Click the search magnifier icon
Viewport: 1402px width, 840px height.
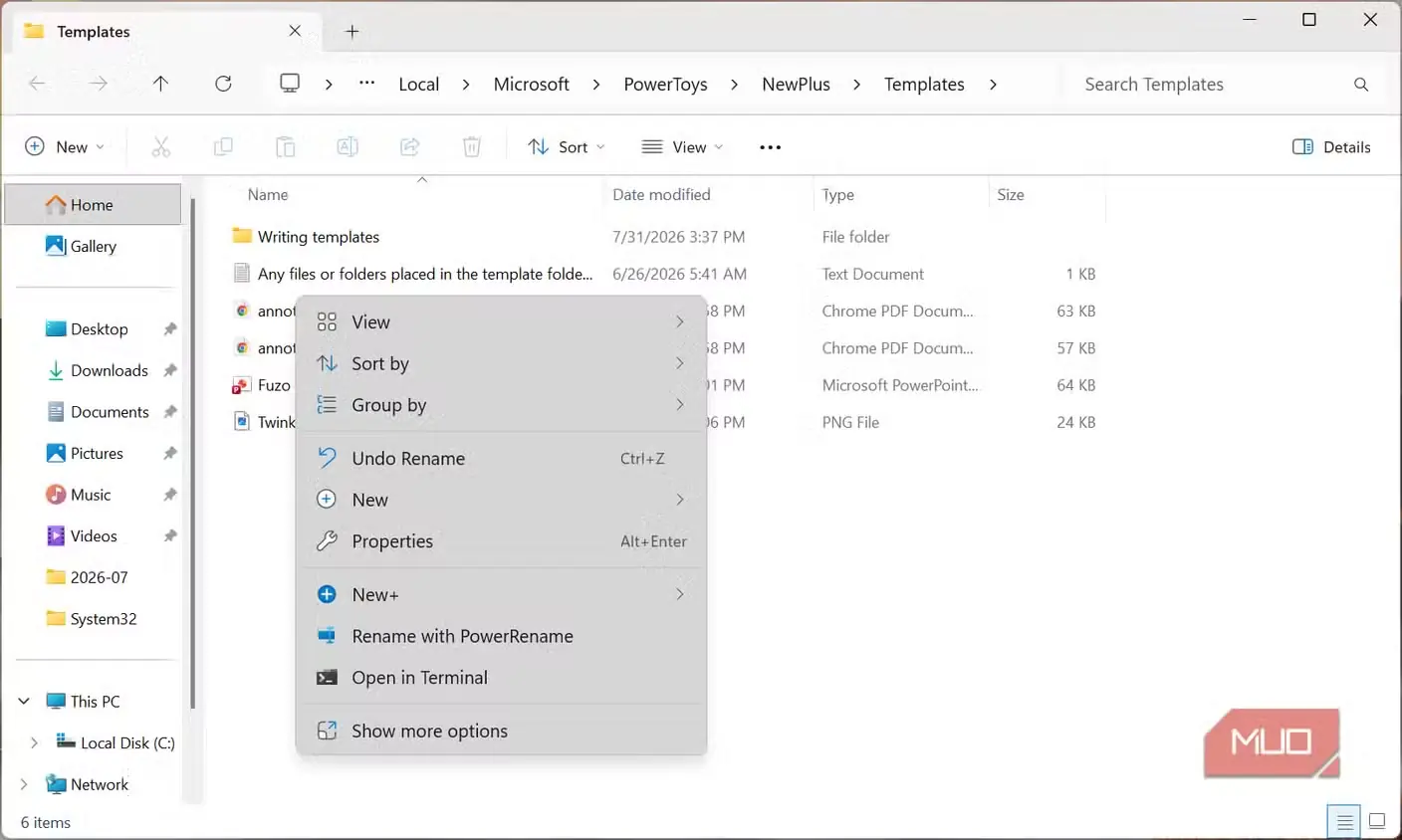(1361, 85)
